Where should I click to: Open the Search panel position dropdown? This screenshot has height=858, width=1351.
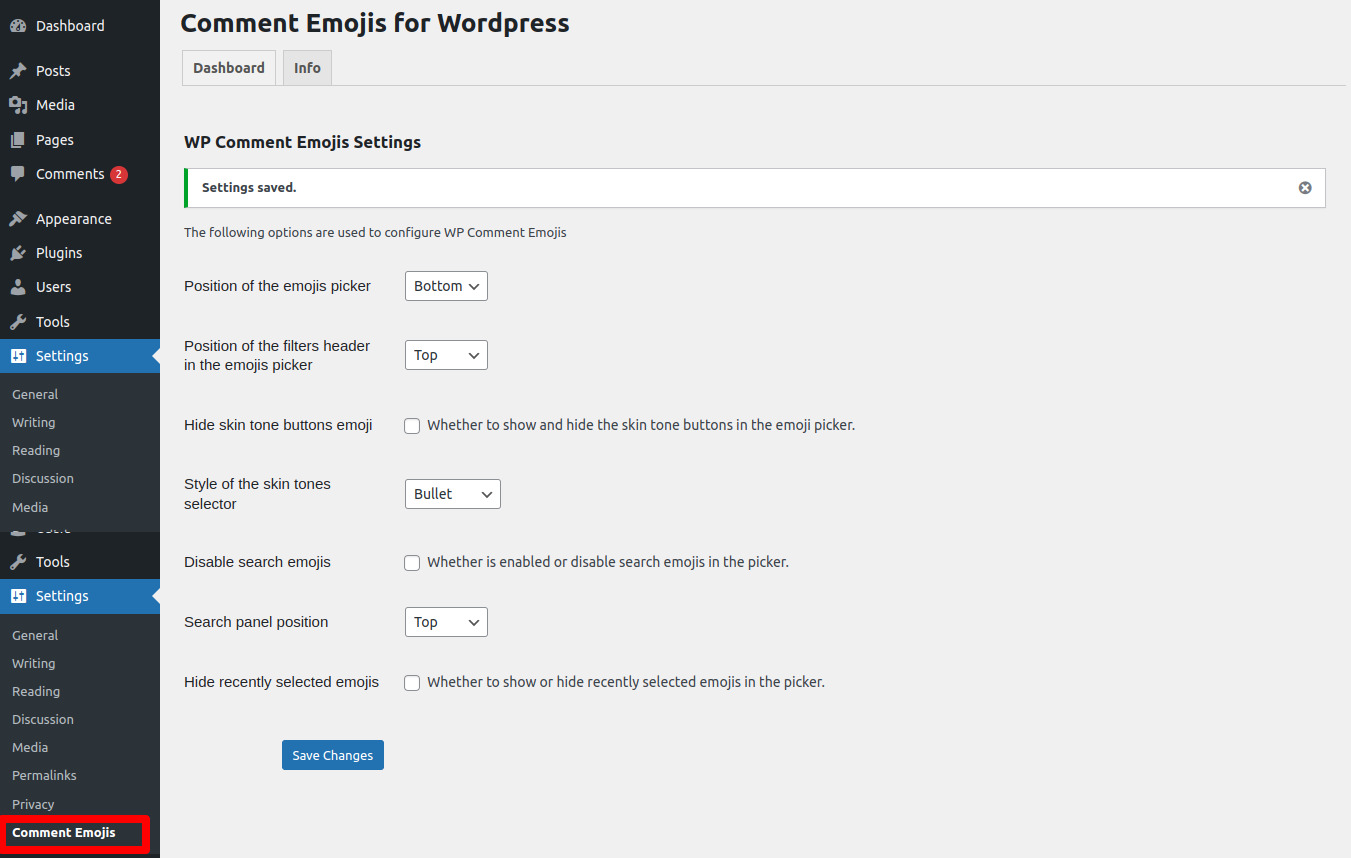pos(446,622)
